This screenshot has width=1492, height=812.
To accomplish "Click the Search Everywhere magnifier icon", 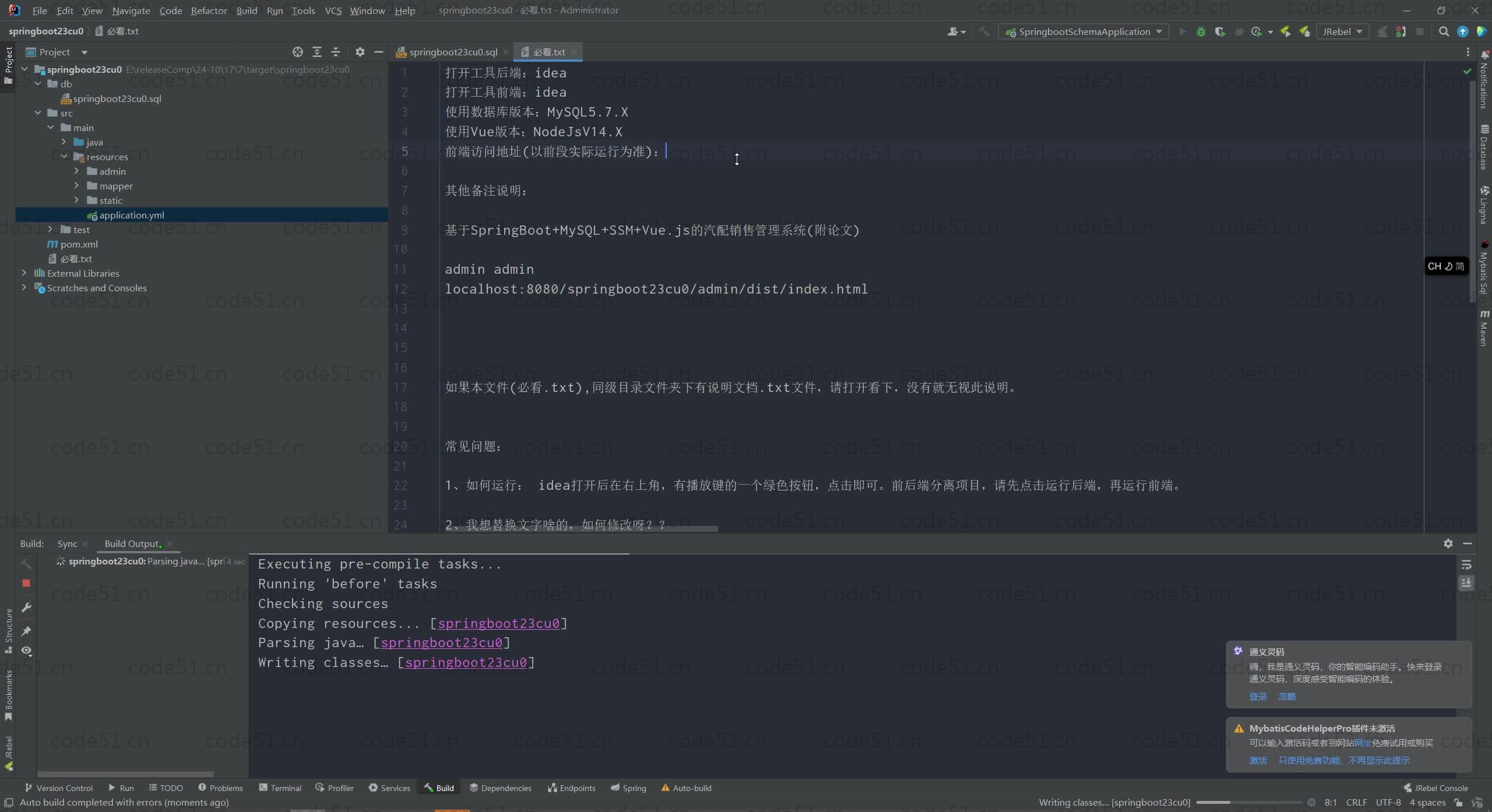I will [1444, 32].
